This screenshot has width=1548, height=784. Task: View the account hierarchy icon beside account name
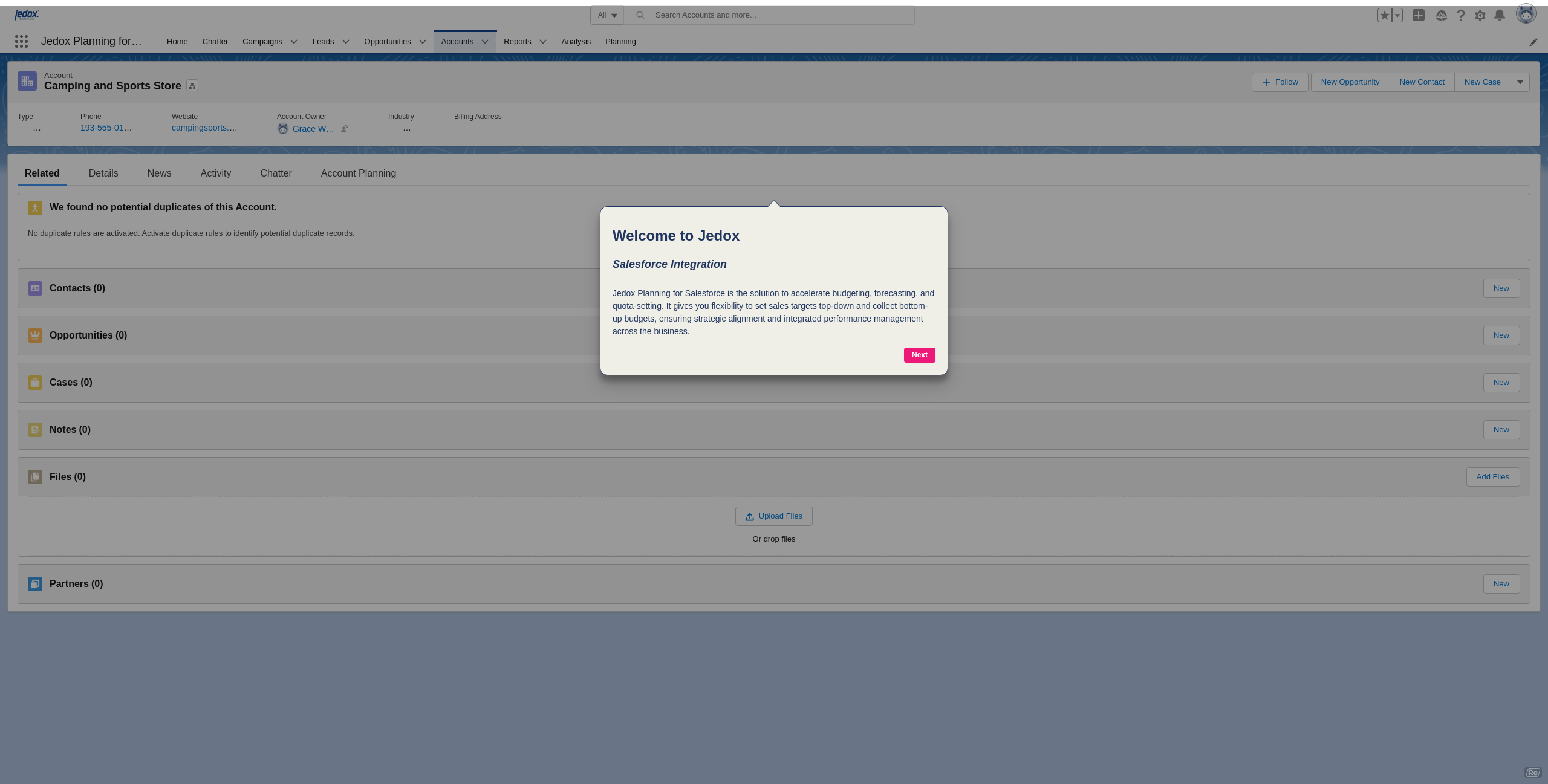point(192,85)
